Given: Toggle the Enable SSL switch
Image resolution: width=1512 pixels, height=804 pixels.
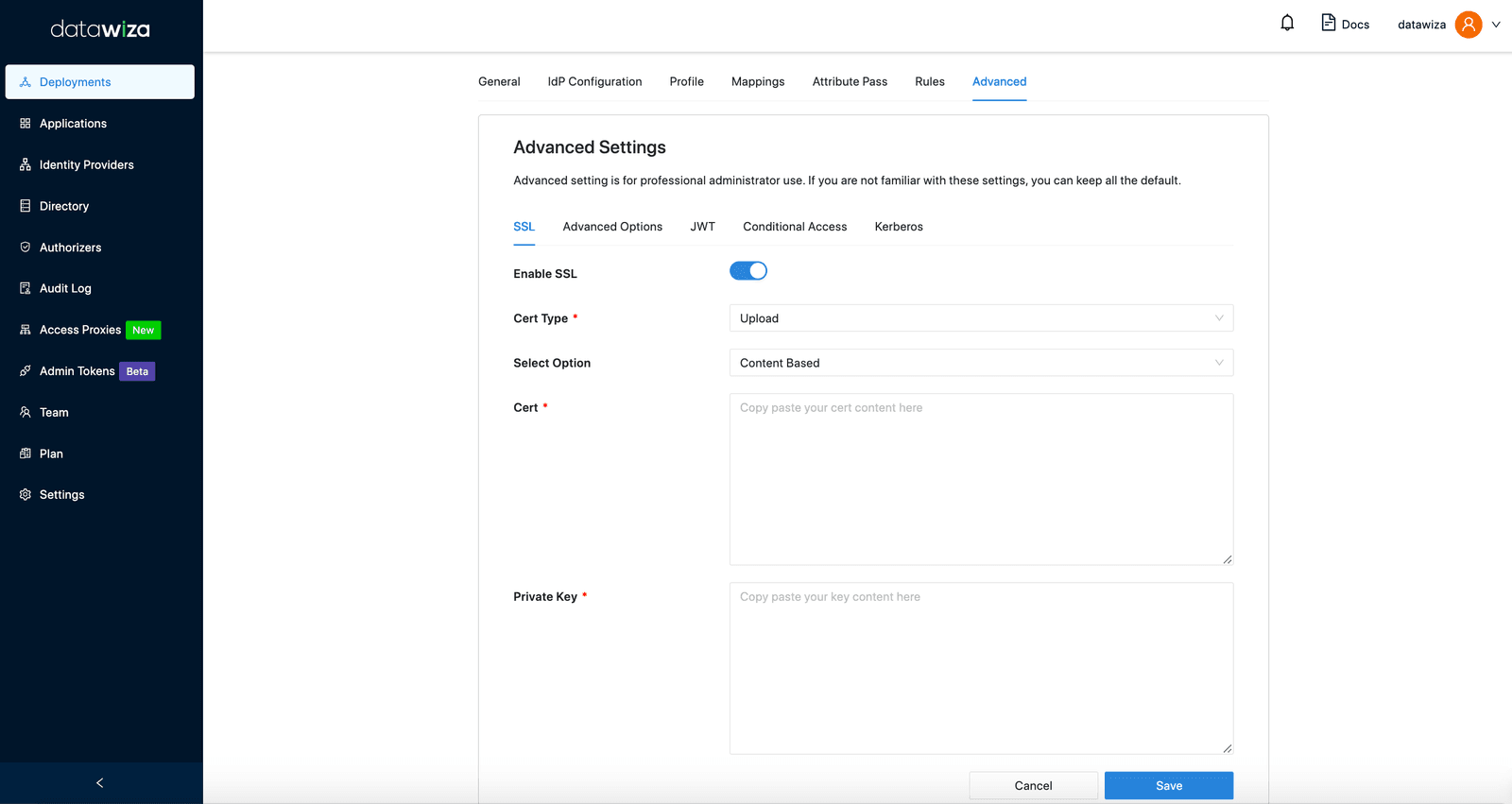Looking at the screenshot, I should tap(748, 271).
